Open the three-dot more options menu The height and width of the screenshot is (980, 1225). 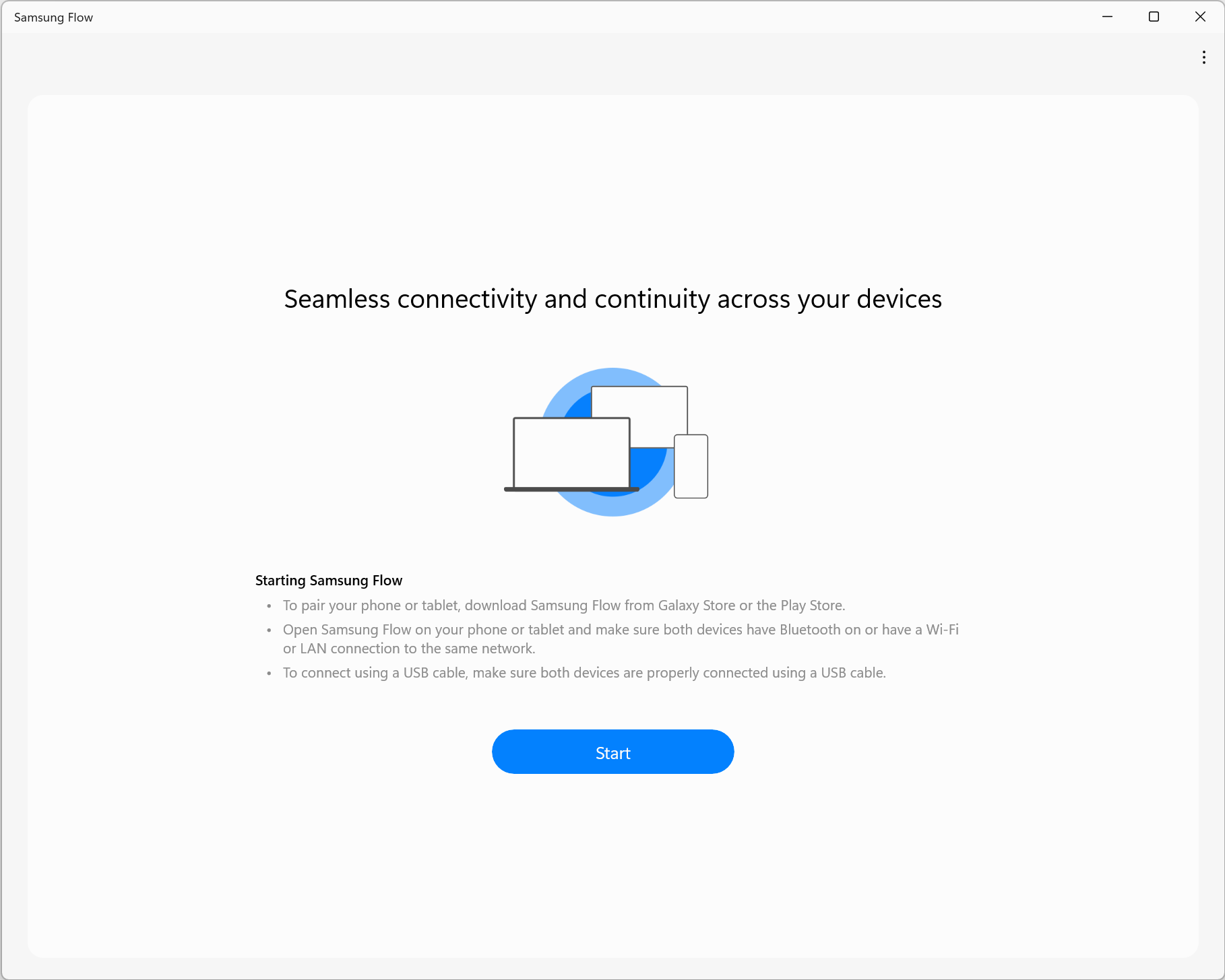pyautogui.click(x=1203, y=57)
